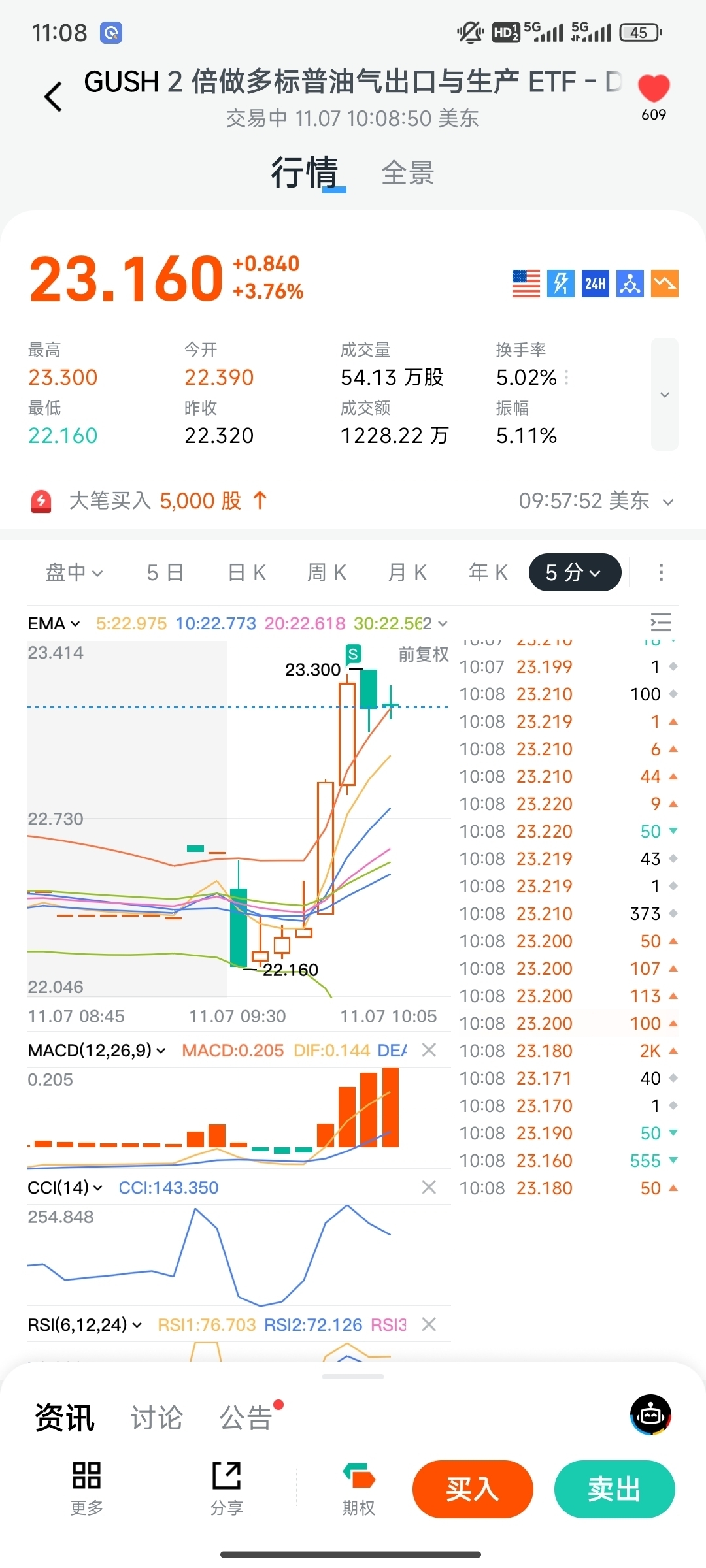This screenshot has height=1568, width=706.
Task: Tap the tick row at 10:07 23.199
Action: [569, 666]
